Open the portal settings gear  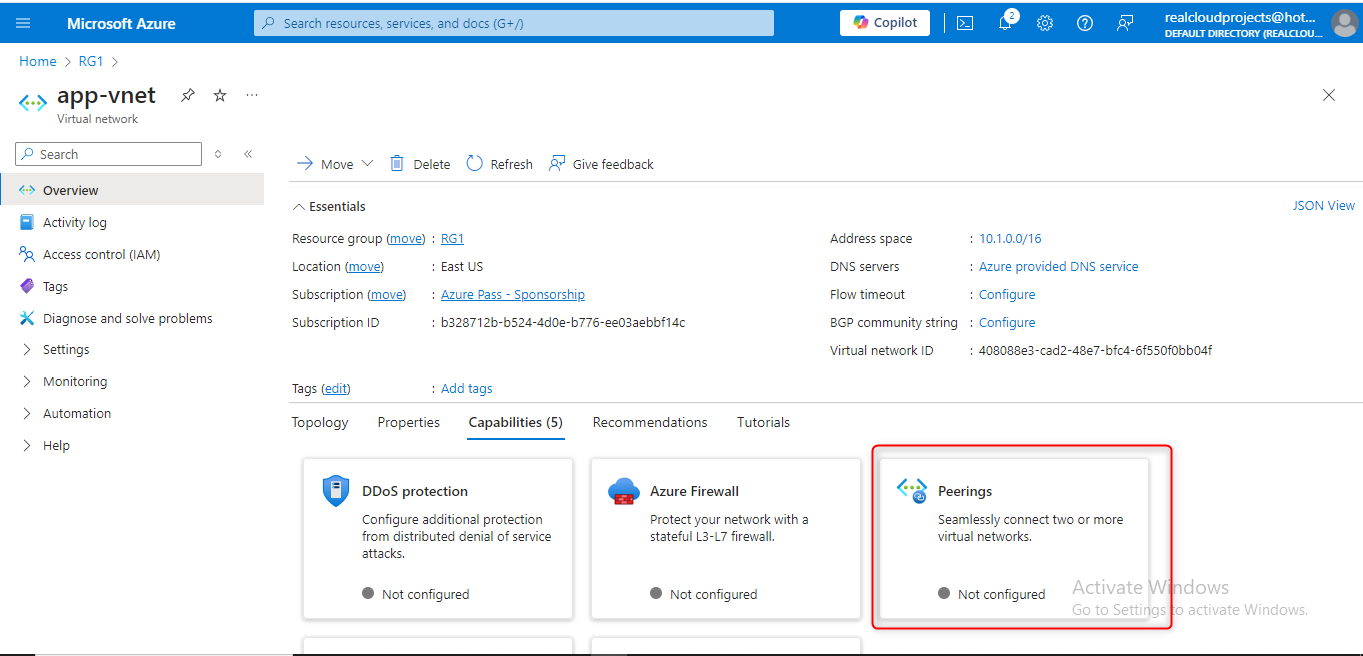(x=1045, y=23)
